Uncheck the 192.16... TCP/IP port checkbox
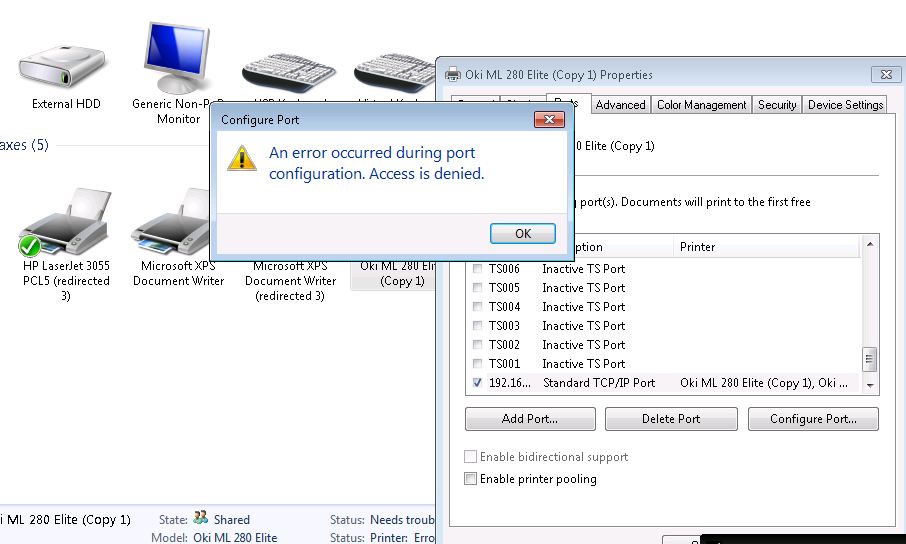 tap(477, 383)
